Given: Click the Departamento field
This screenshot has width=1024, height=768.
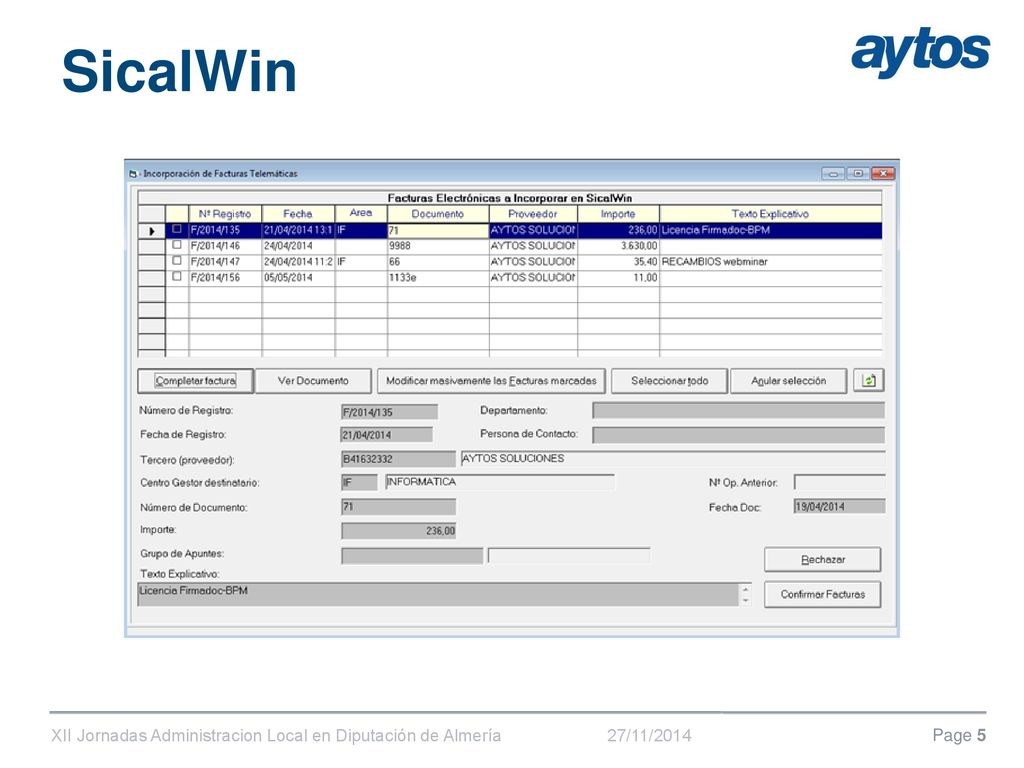Looking at the screenshot, I should click(x=739, y=410).
